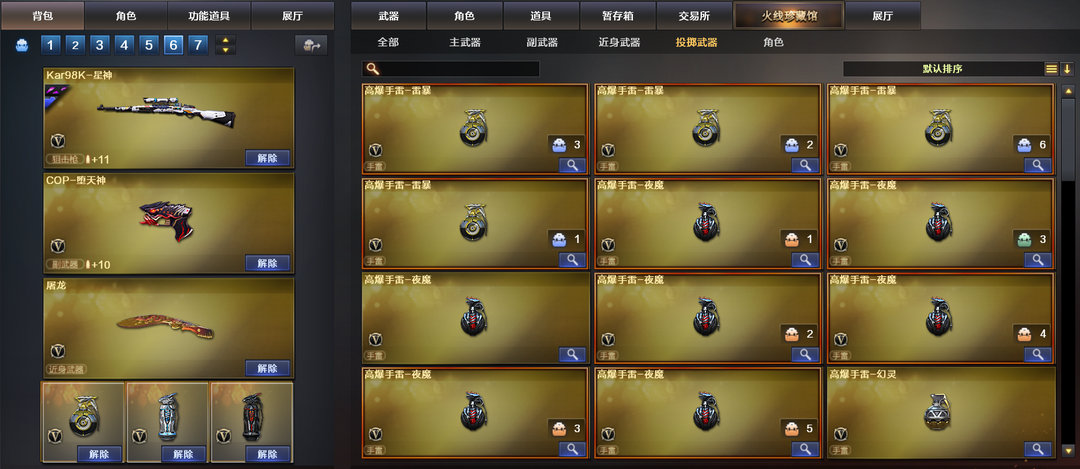Click the search text field
Image resolution: width=1080 pixels, height=469 pixels.
(459, 69)
